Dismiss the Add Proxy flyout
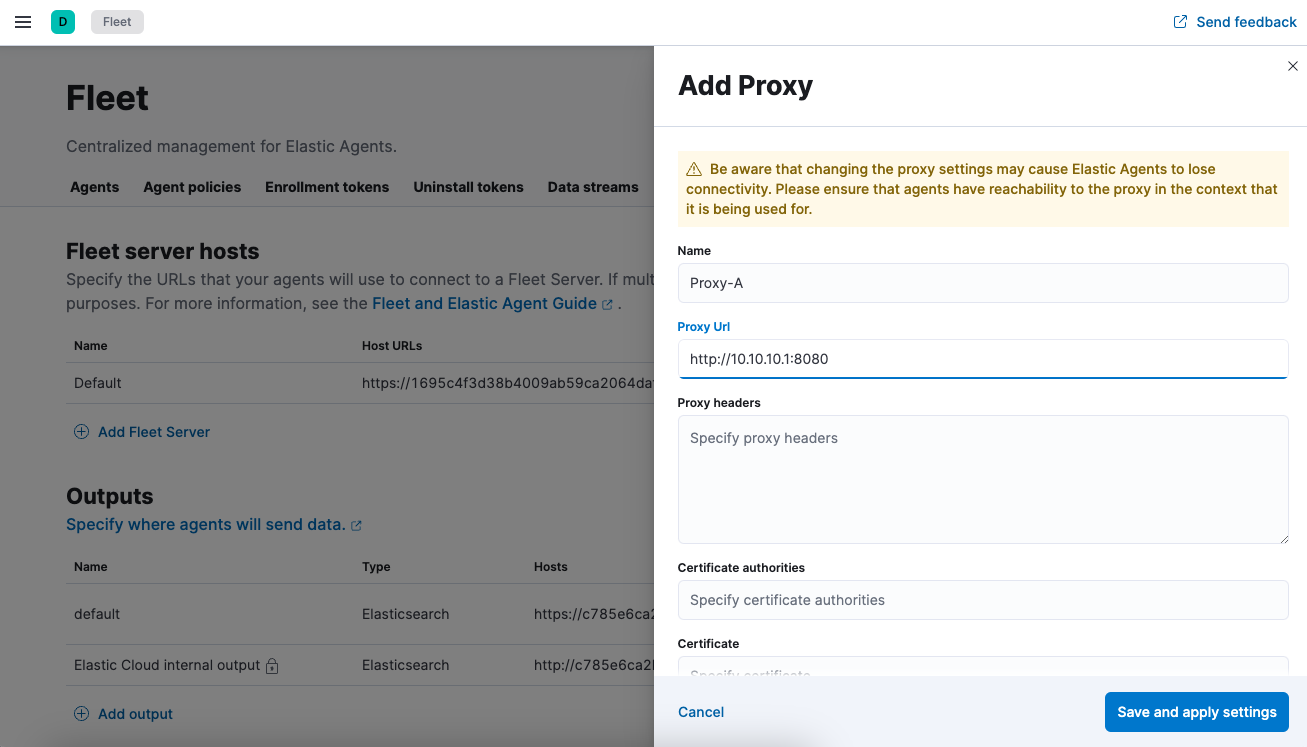Viewport: 1307px width, 747px height. coord(1292,65)
